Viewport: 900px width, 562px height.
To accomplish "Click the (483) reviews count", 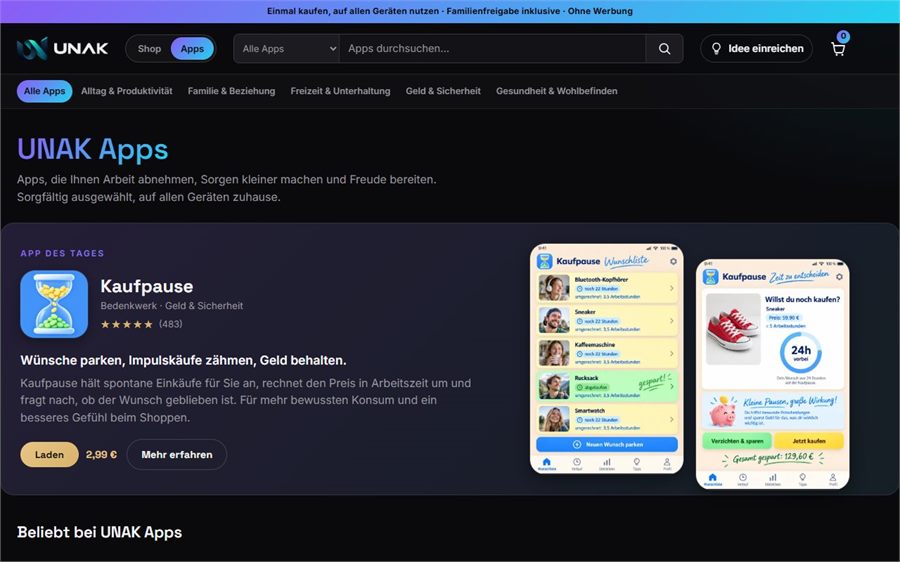I will coord(170,324).
